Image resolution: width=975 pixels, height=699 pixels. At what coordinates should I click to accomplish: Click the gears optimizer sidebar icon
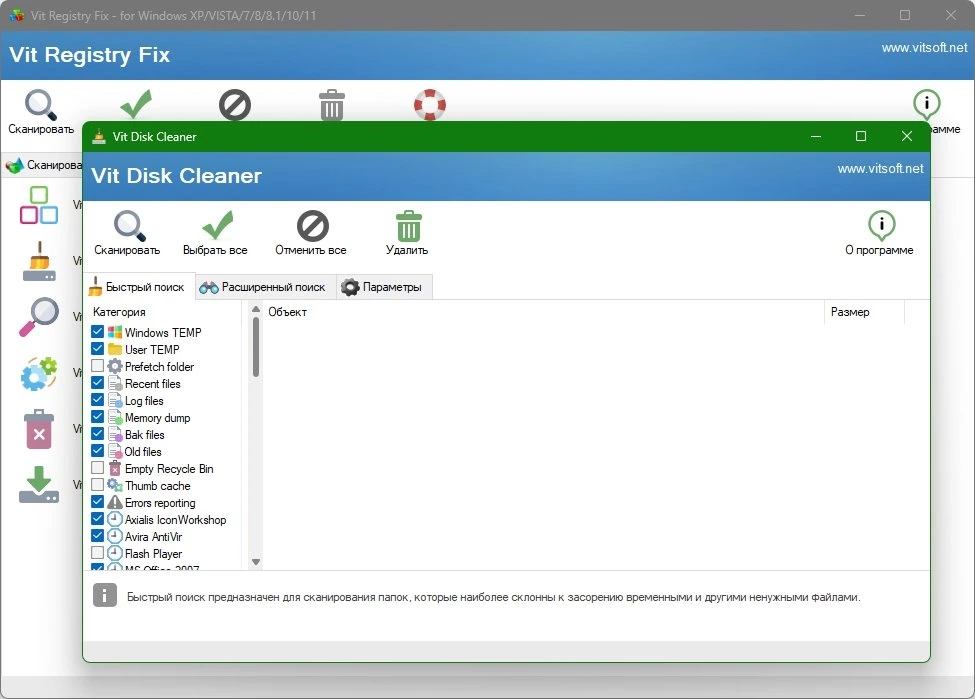39,374
